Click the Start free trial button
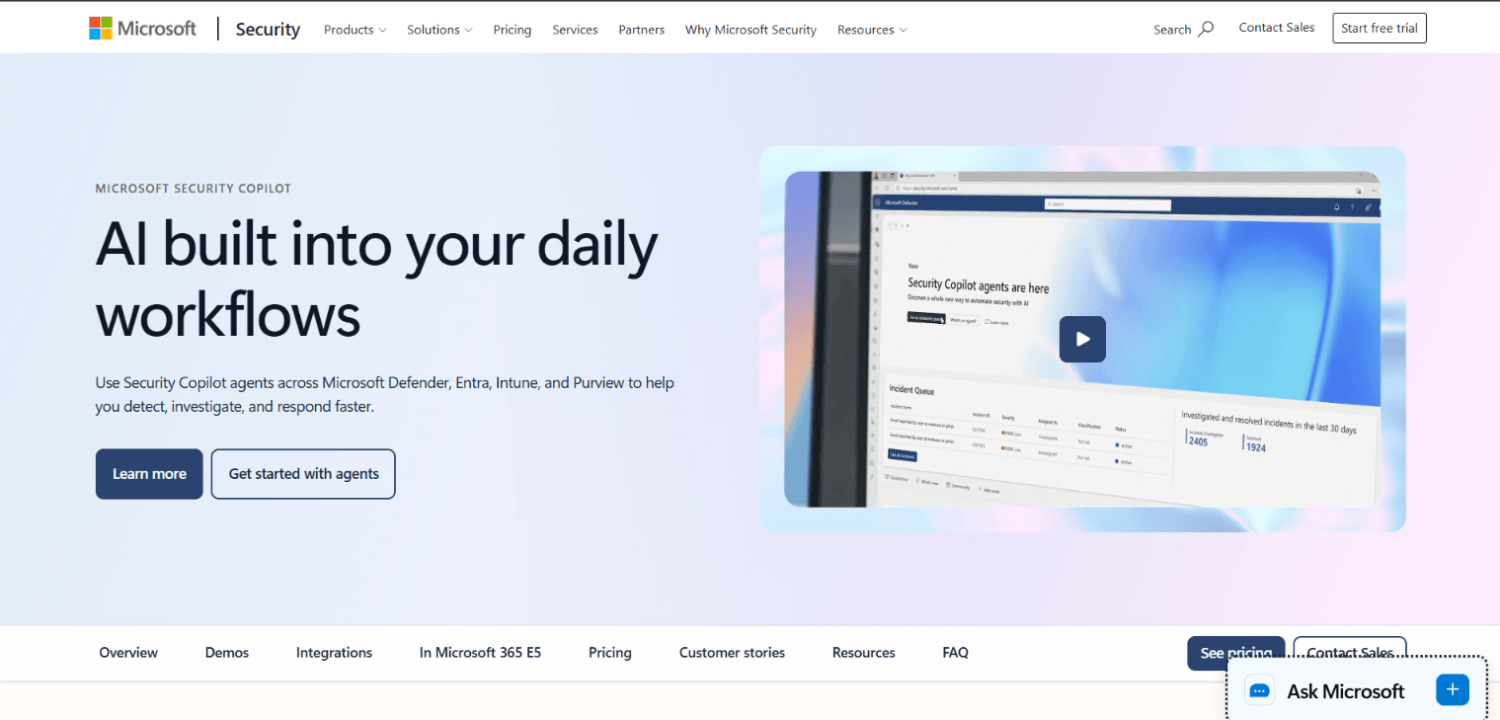The width and height of the screenshot is (1500, 720). pyautogui.click(x=1379, y=28)
